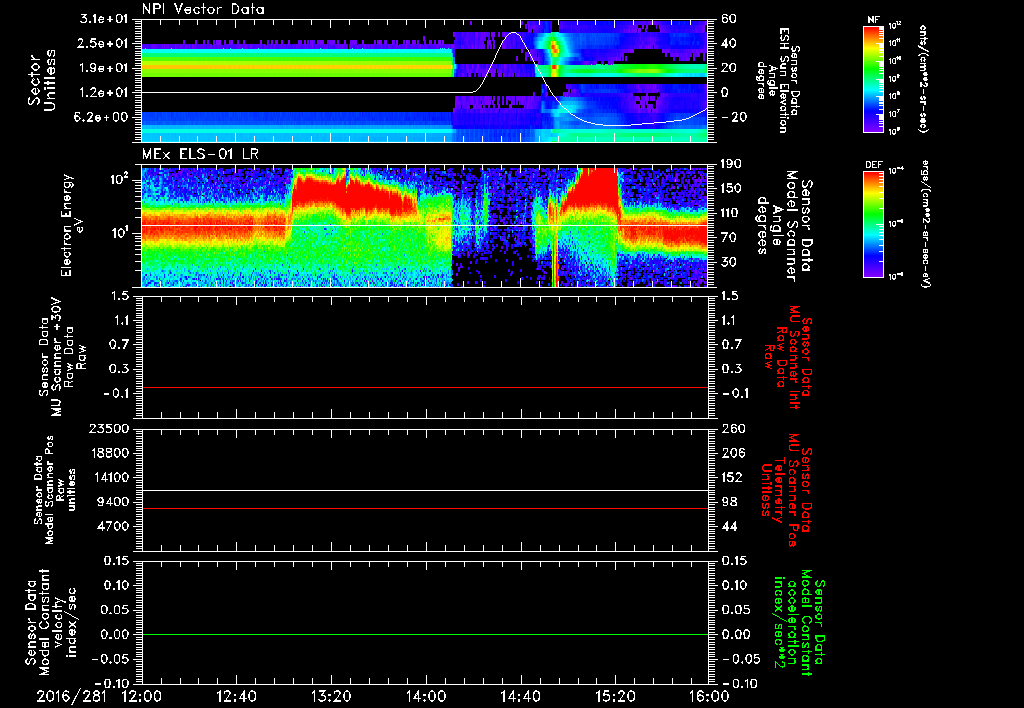Screen dimensions: 1024x708
Task: Click the Model Scanner Angle degrees label
Action: click(x=784, y=226)
